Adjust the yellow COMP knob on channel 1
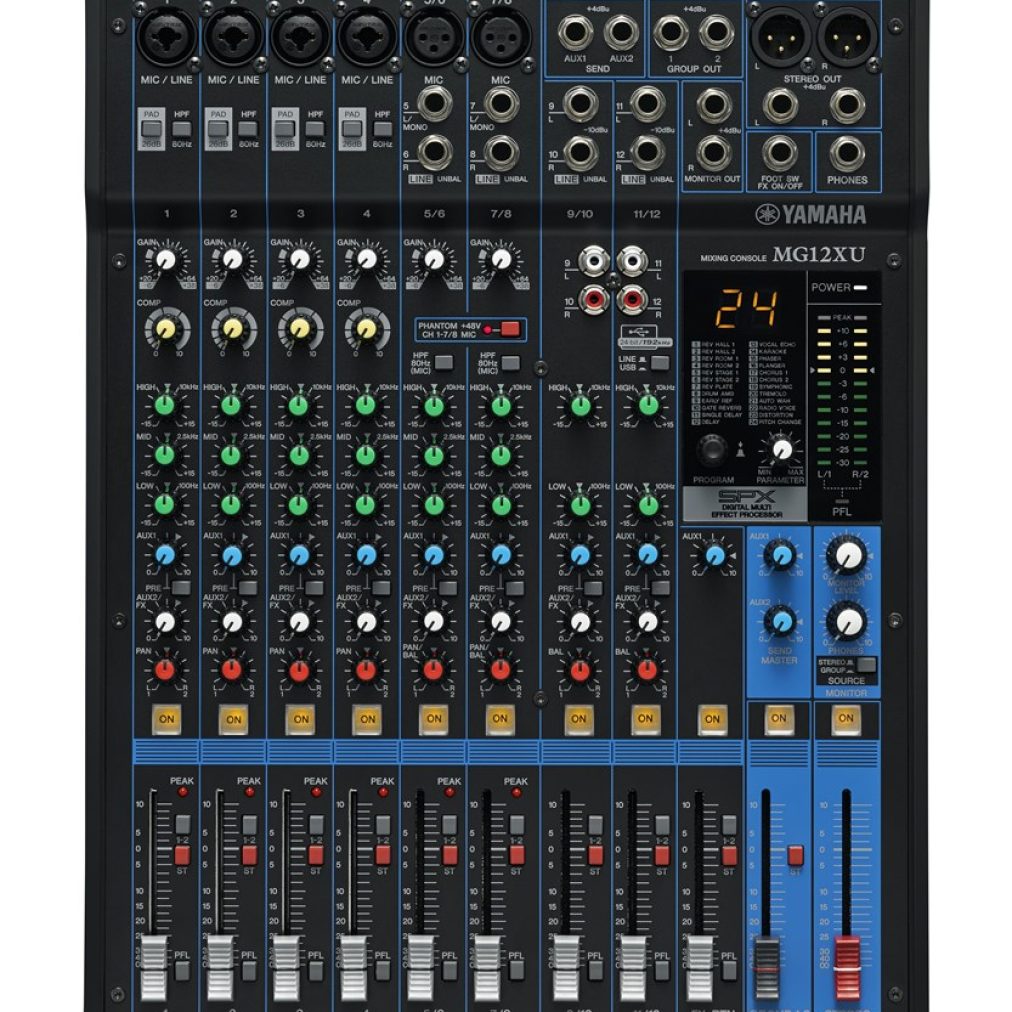Image resolution: width=1012 pixels, height=1012 pixels. pyautogui.click(x=165, y=329)
